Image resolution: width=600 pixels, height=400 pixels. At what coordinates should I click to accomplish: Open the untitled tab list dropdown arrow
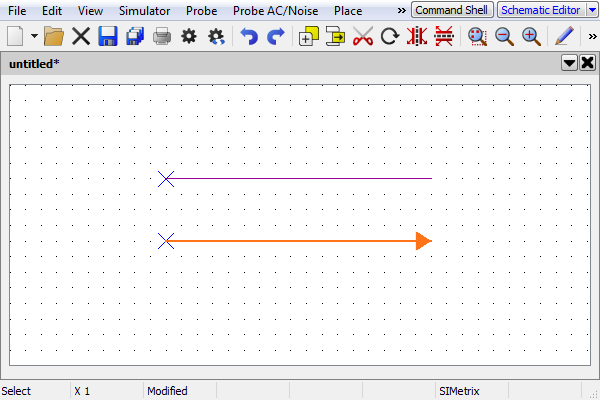pos(569,63)
